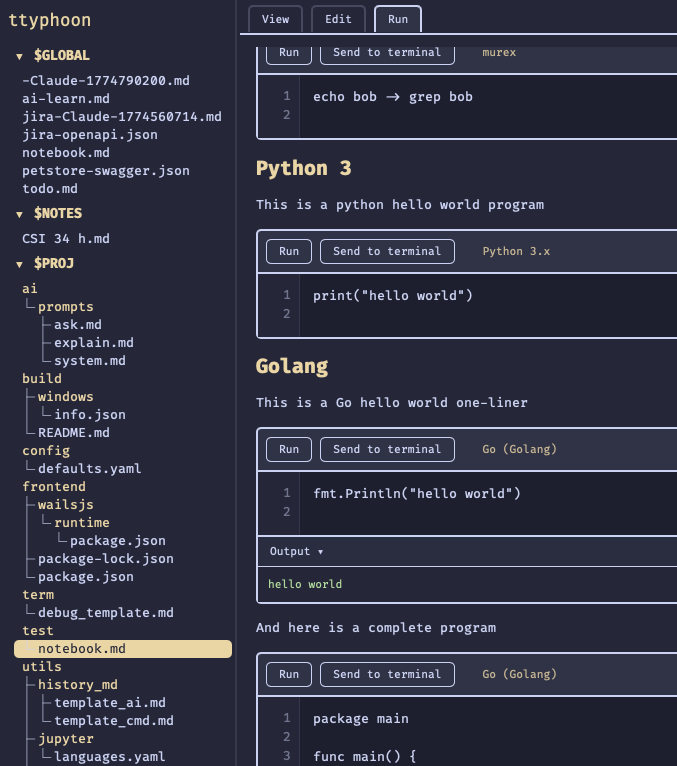Open CSI 34 h.md note

(x=66, y=239)
